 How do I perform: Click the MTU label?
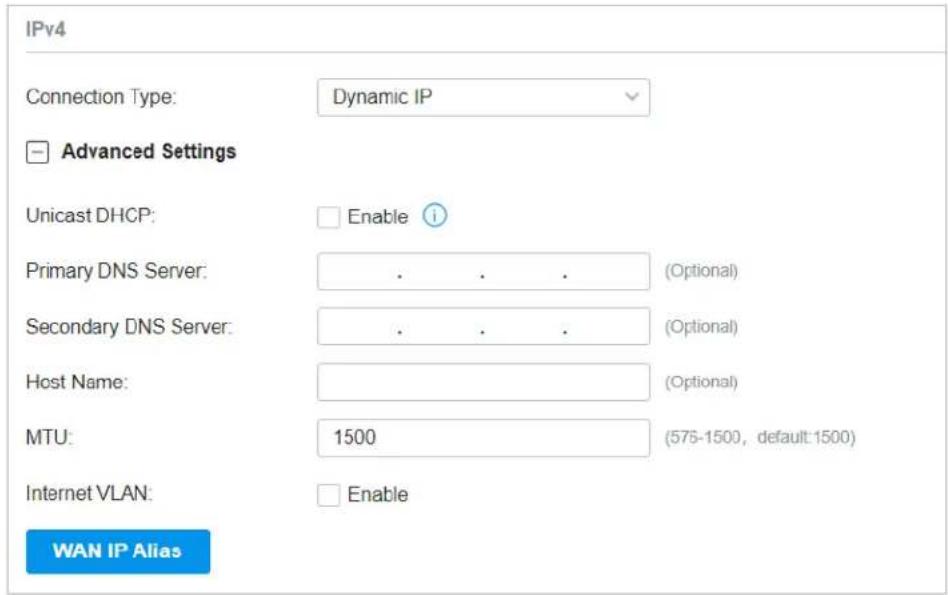49,437
